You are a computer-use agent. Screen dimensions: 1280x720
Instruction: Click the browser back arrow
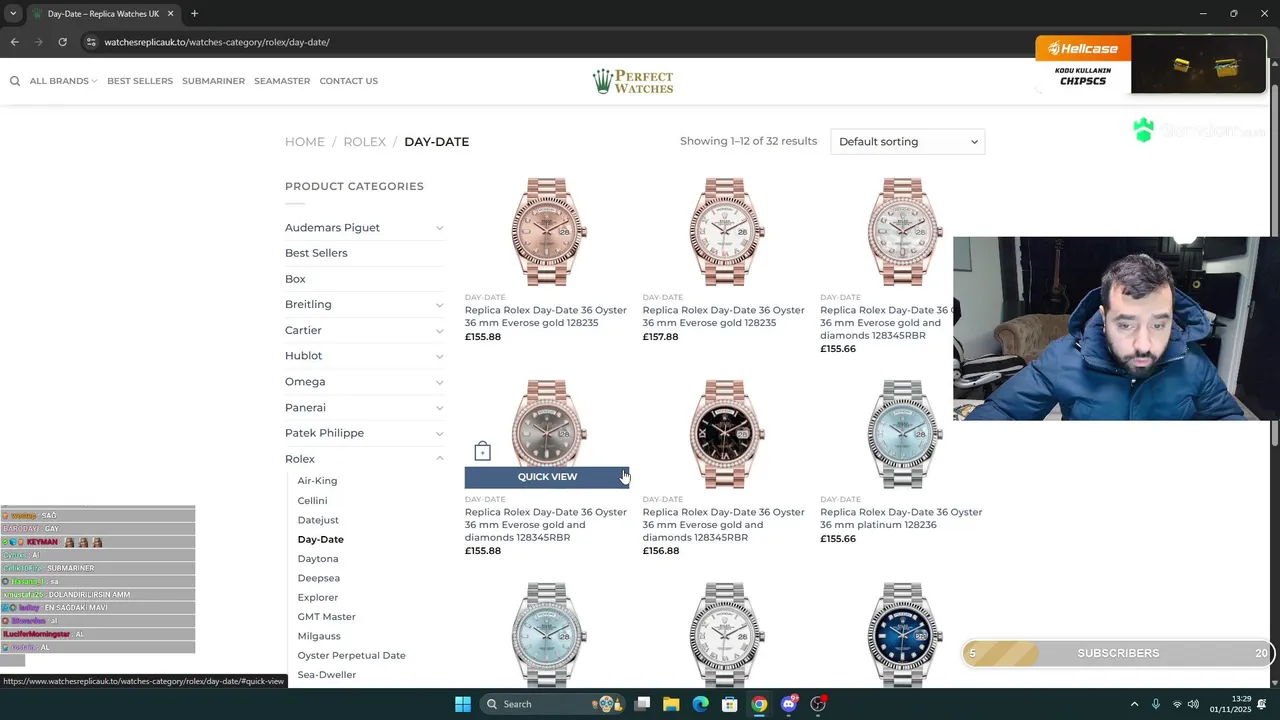(14, 42)
